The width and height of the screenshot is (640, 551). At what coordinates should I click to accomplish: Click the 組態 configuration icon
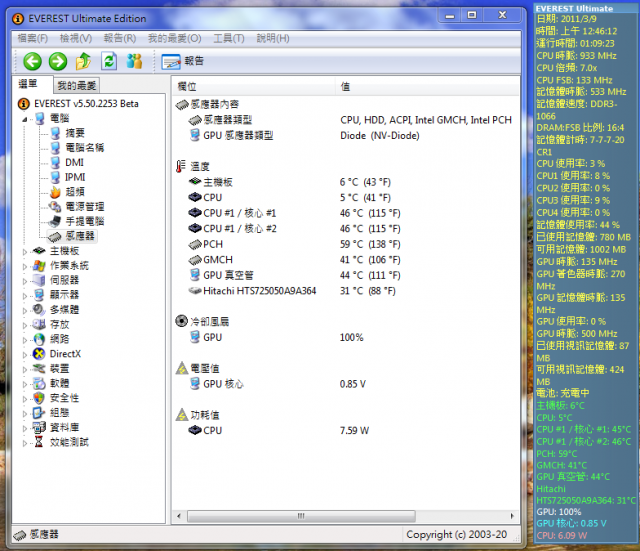click(39, 413)
